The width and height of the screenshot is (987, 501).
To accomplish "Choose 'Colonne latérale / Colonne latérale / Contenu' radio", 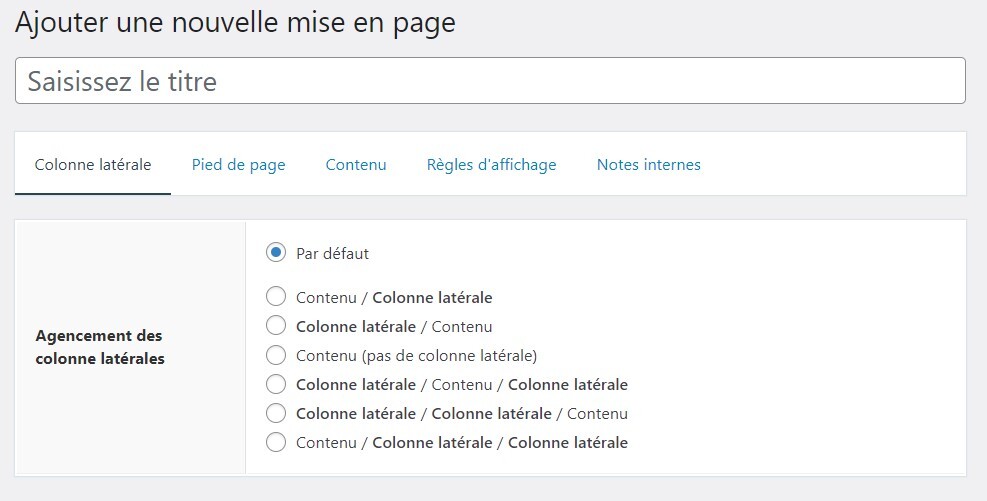I will 276,413.
